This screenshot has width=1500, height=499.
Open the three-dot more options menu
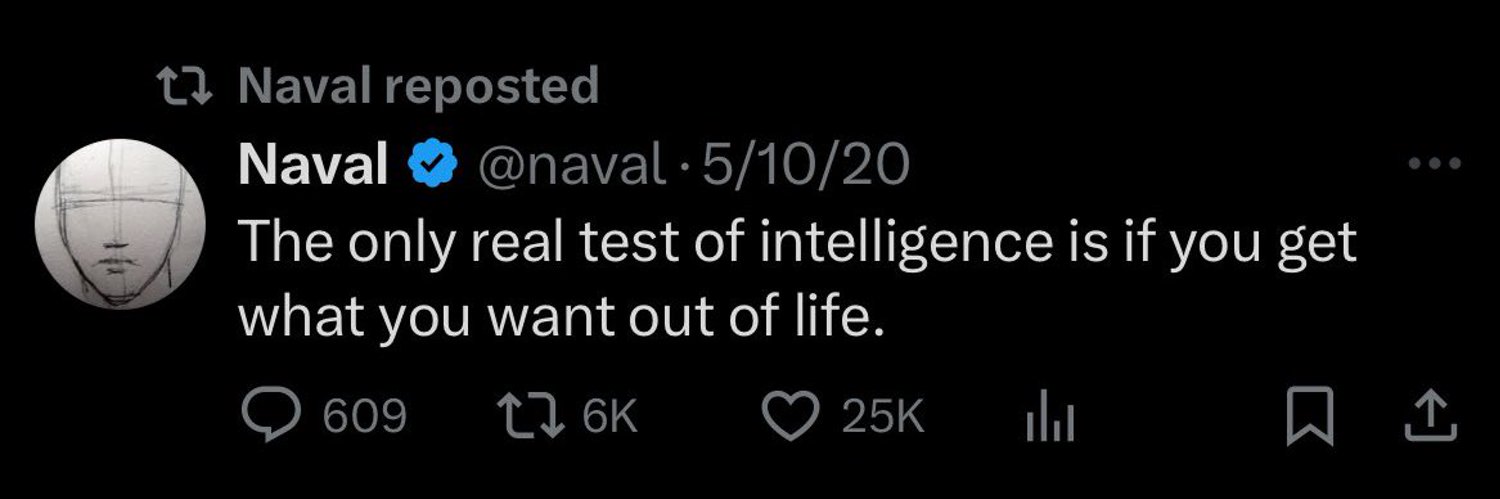click(x=1435, y=165)
